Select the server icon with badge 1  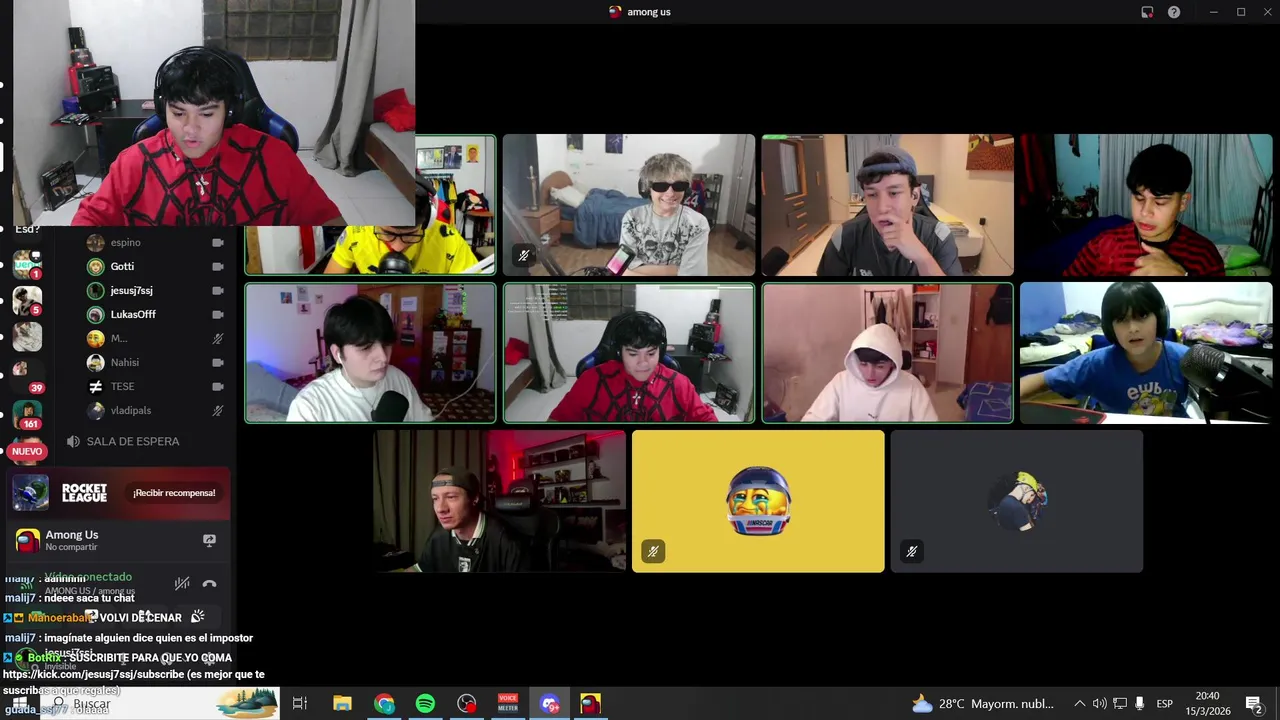tap(27, 265)
